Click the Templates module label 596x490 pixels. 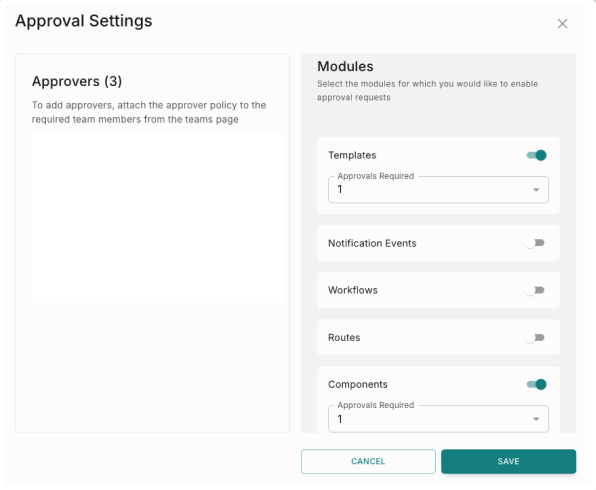click(x=352, y=155)
